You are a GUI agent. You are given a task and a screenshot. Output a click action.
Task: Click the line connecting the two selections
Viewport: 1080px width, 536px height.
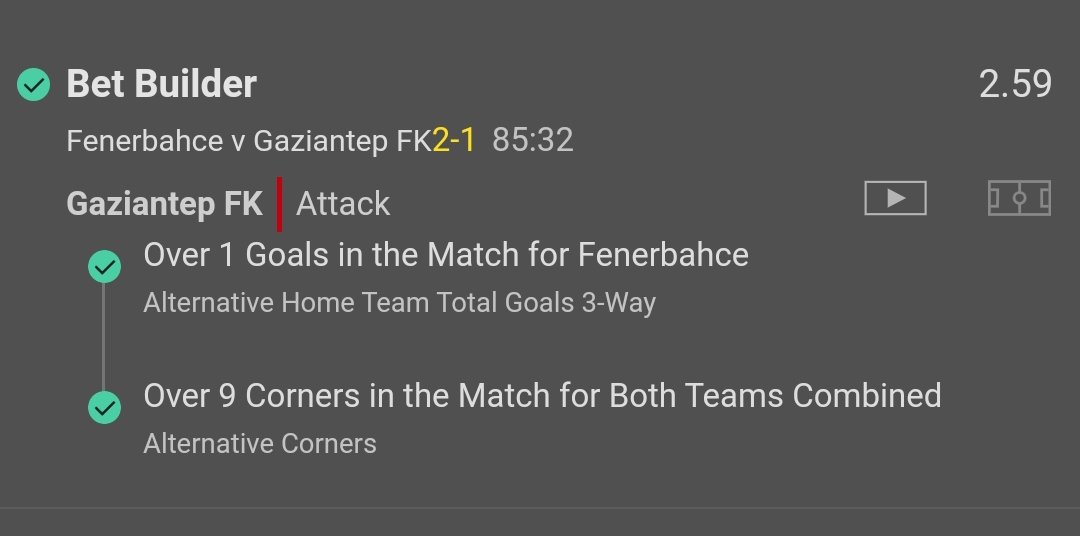[104, 337]
